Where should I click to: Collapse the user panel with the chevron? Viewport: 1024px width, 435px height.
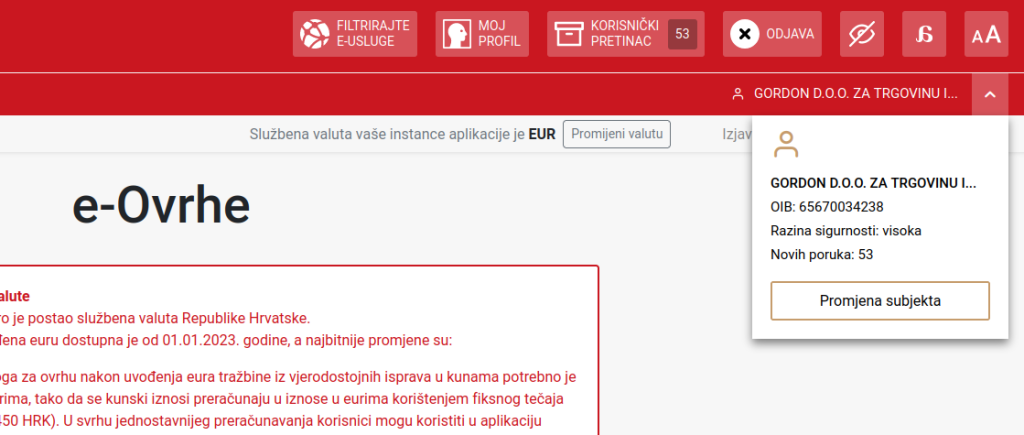coord(989,94)
